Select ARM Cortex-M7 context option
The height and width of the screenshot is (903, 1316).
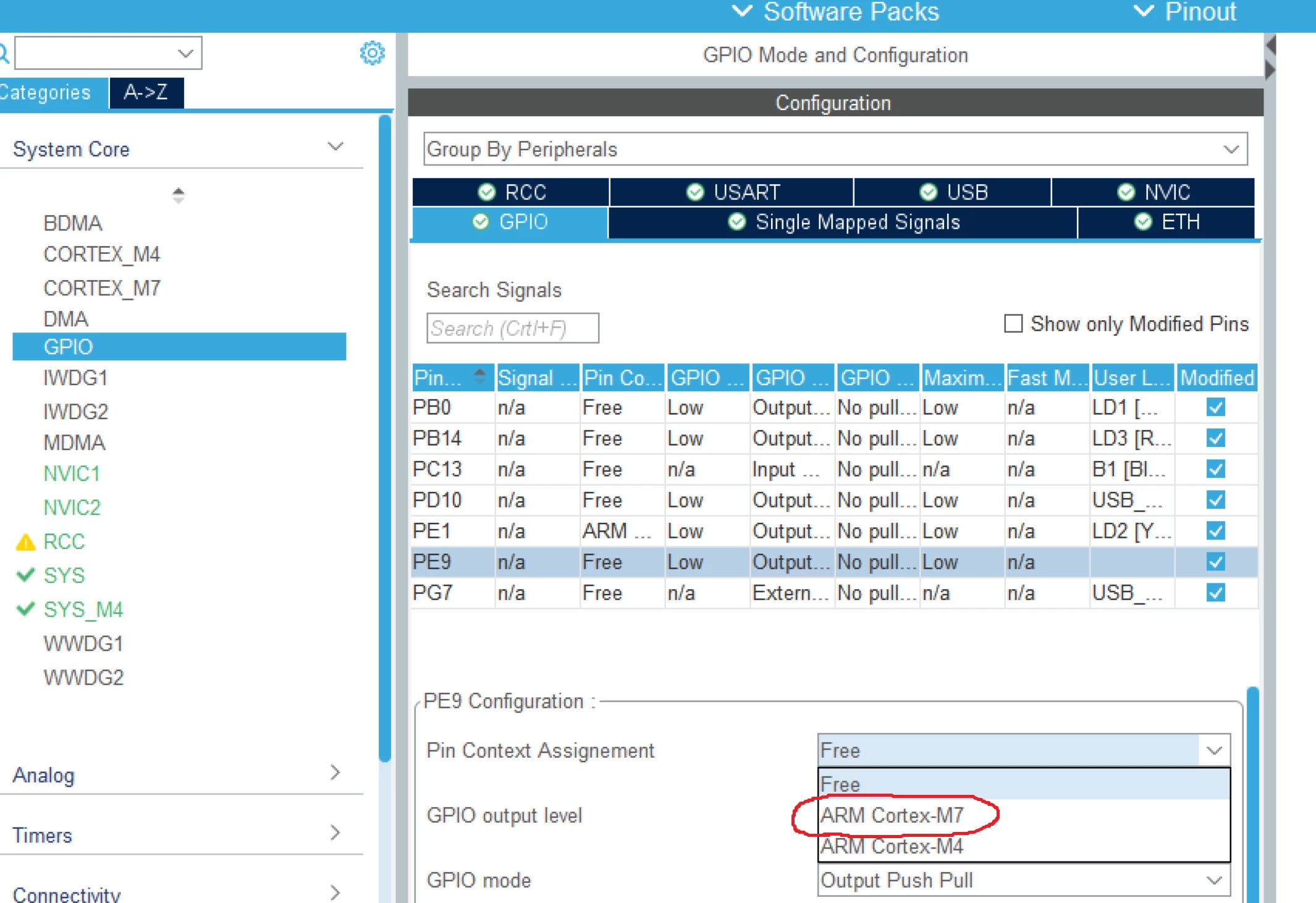coord(892,815)
